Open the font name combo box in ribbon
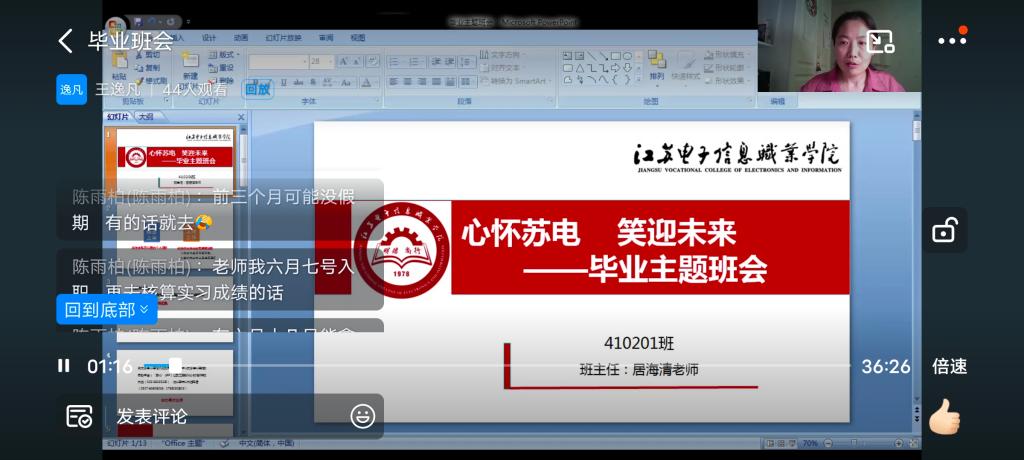Screen dimensions: 1024x460 point(279,61)
